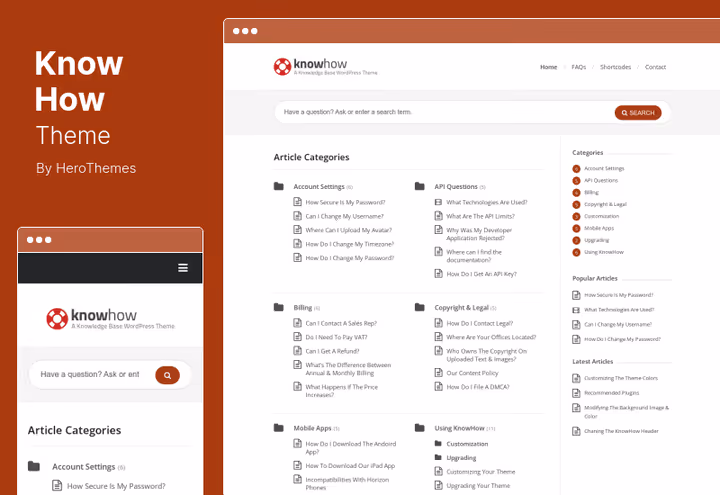The height and width of the screenshot is (495, 720).
Task: Open article Can I Contact A Sales Rep
Action: [341, 323]
